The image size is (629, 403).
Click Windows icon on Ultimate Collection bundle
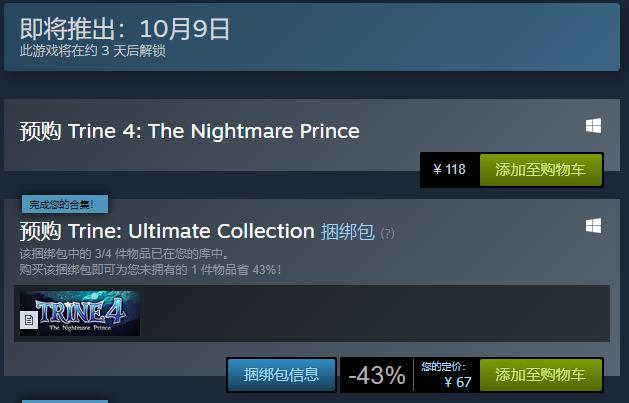(x=593, y=227)
